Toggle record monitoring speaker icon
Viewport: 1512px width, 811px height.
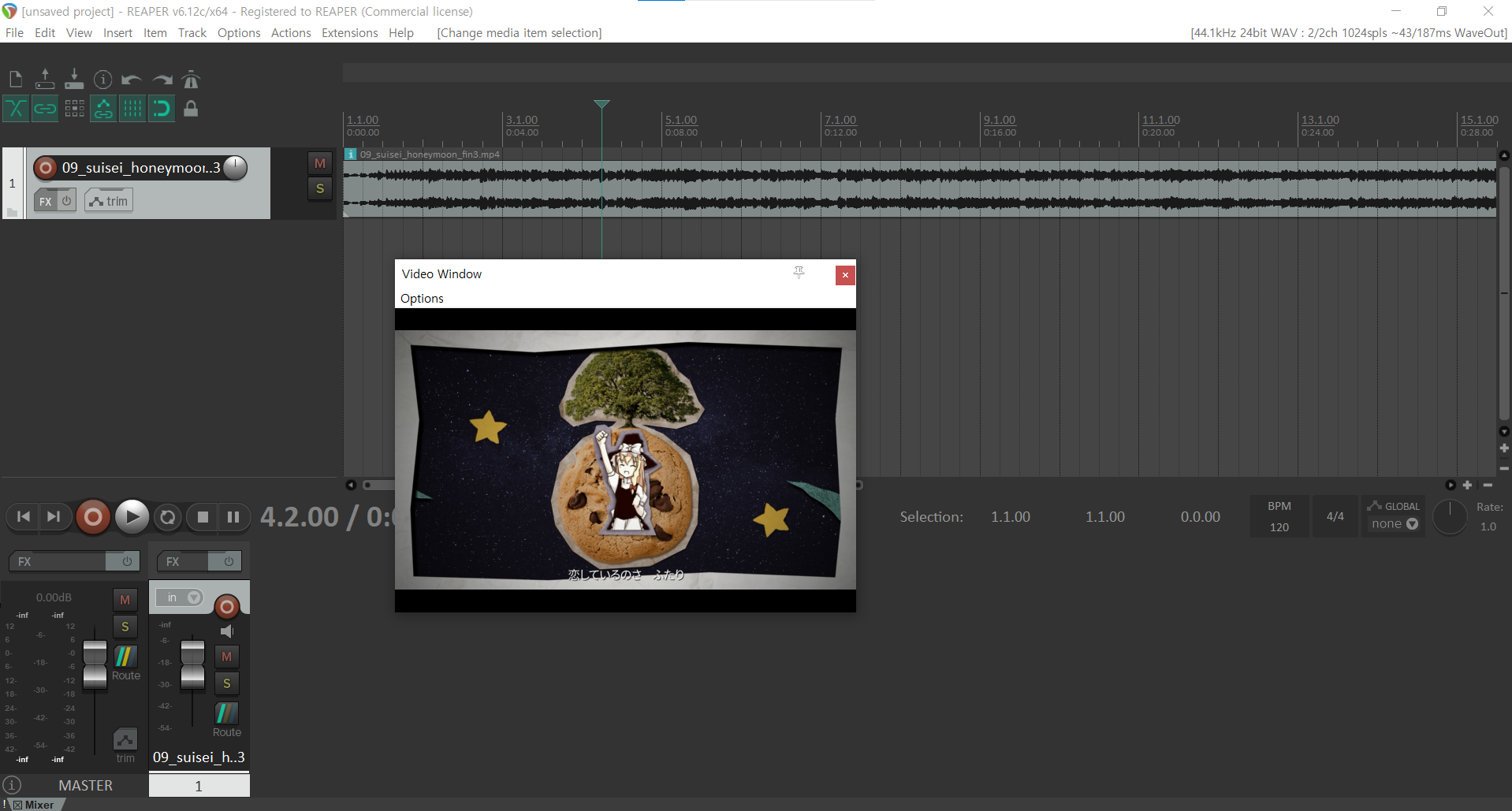pos(227,631)
